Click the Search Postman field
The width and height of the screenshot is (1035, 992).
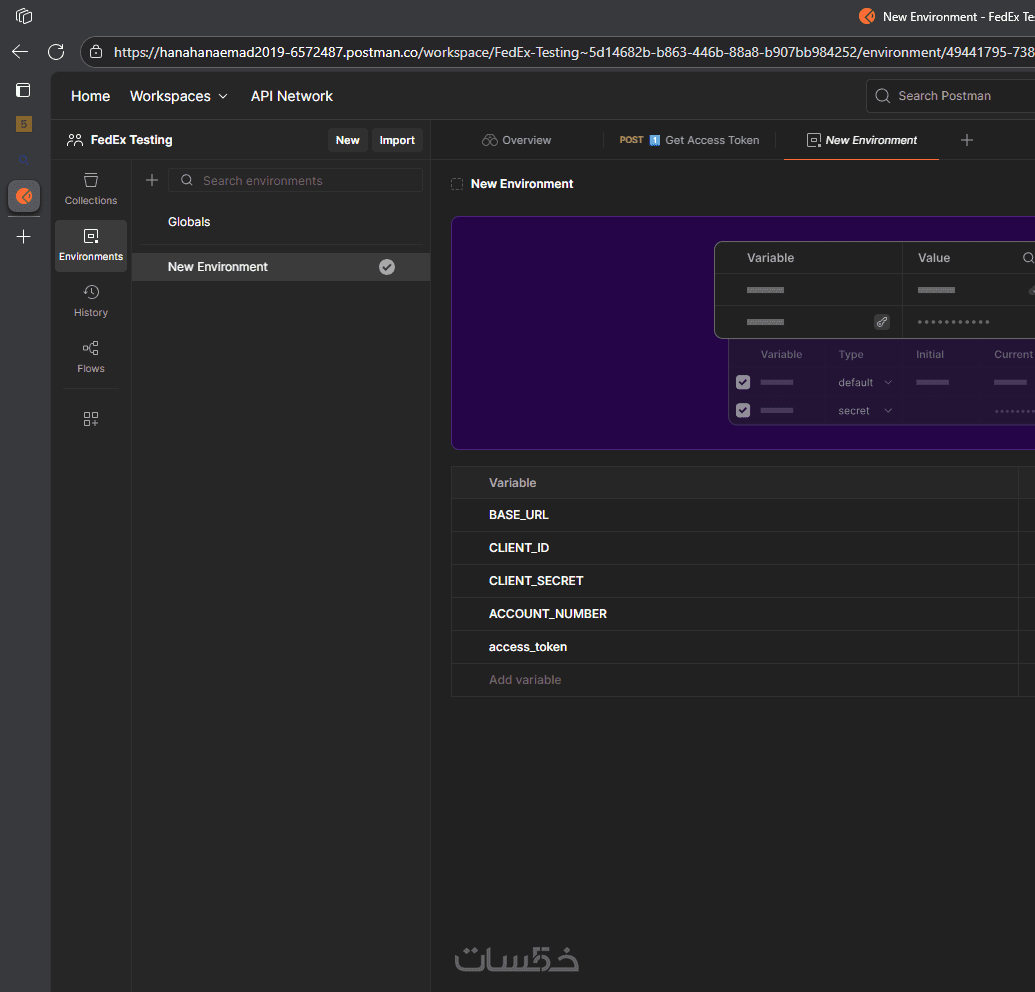(951, 96)
